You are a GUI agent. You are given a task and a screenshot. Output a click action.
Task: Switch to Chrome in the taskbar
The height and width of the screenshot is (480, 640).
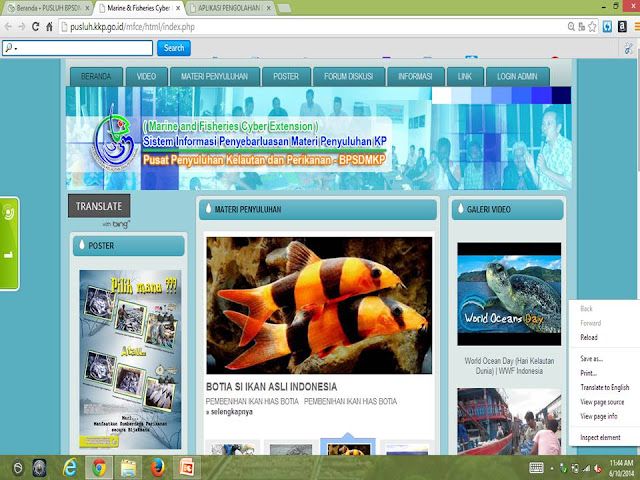tap(99, 467)
